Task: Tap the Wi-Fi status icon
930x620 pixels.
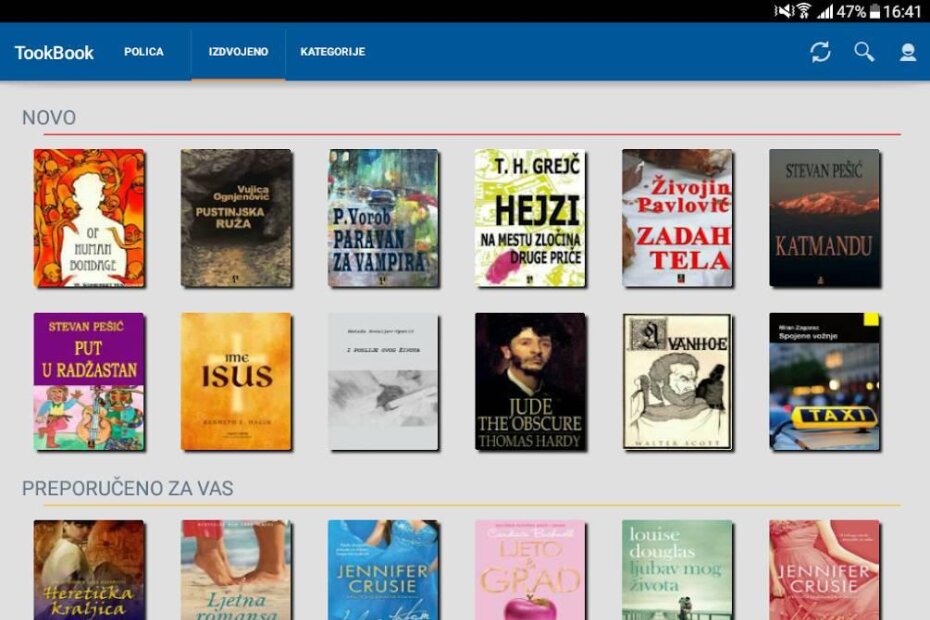Action: tap(804, 11)
